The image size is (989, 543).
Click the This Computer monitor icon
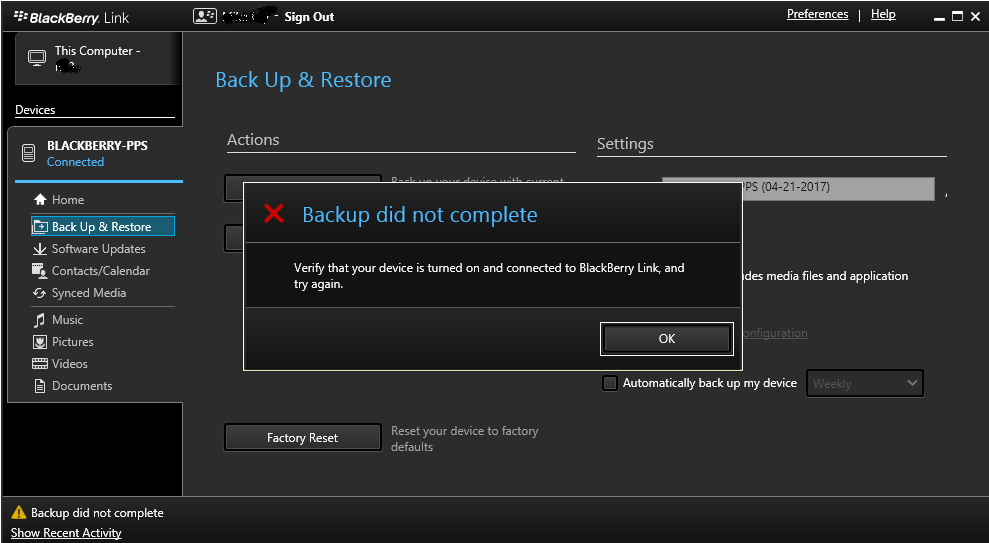tap(36, 58)
